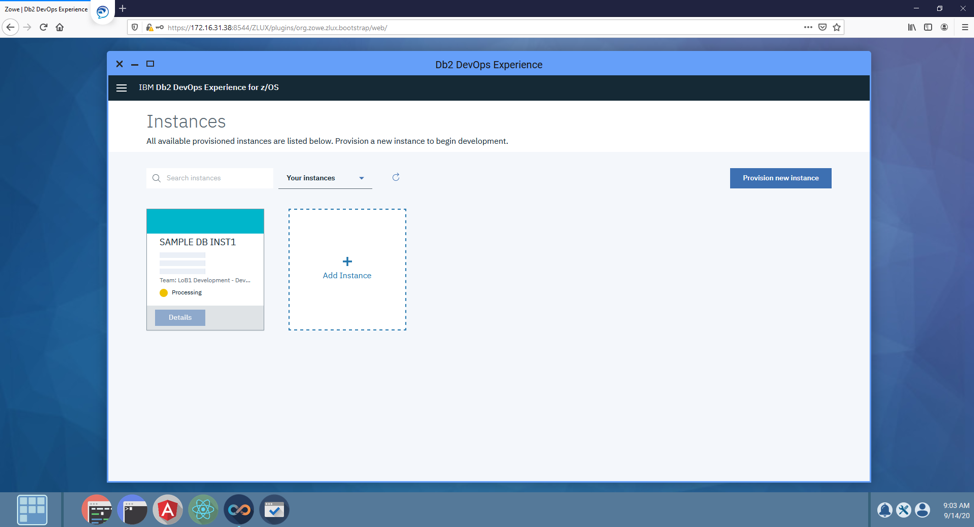The height and width of the screenshot is (527, 974).
Task: Reload the browser page
Action: [x=43, y=27]
